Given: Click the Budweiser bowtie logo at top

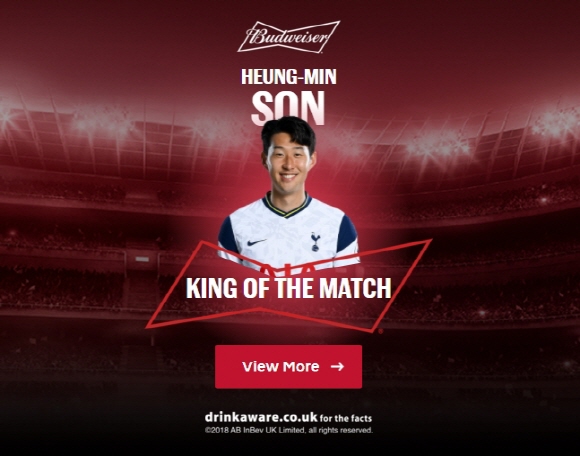Looking at the screenshot, I should coord(289,37).
